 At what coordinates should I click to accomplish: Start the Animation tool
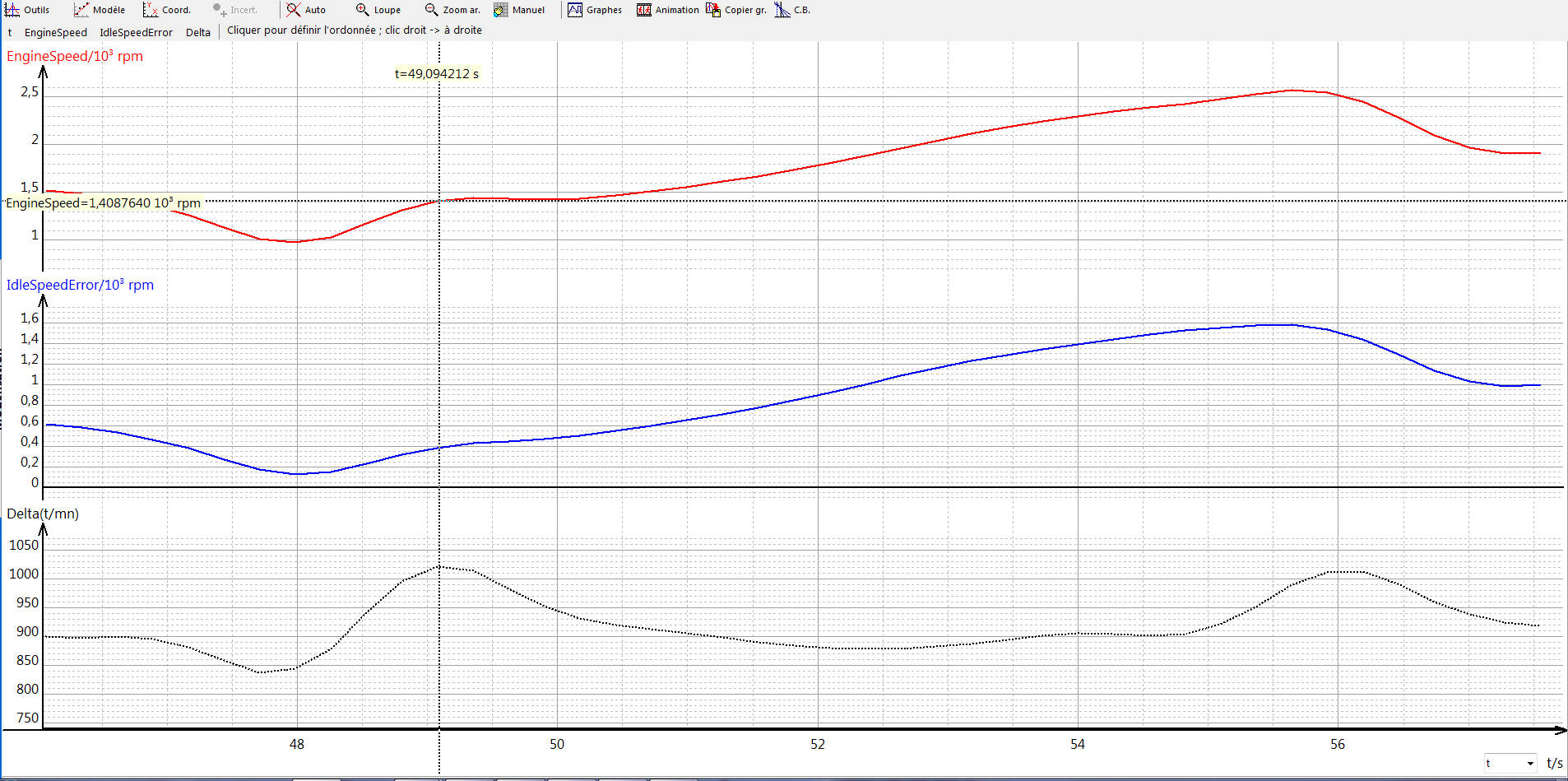(667, 10)
